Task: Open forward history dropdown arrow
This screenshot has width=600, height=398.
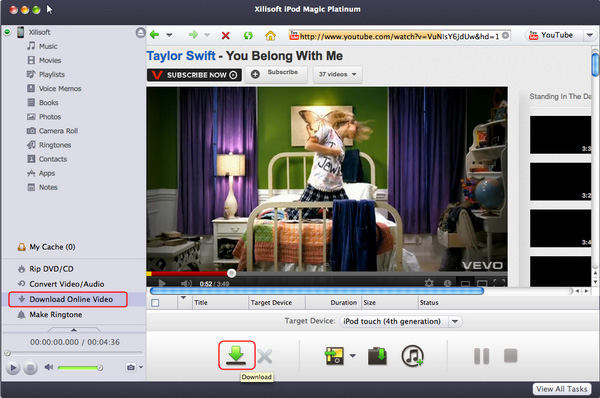Action: tap(207, 35)
